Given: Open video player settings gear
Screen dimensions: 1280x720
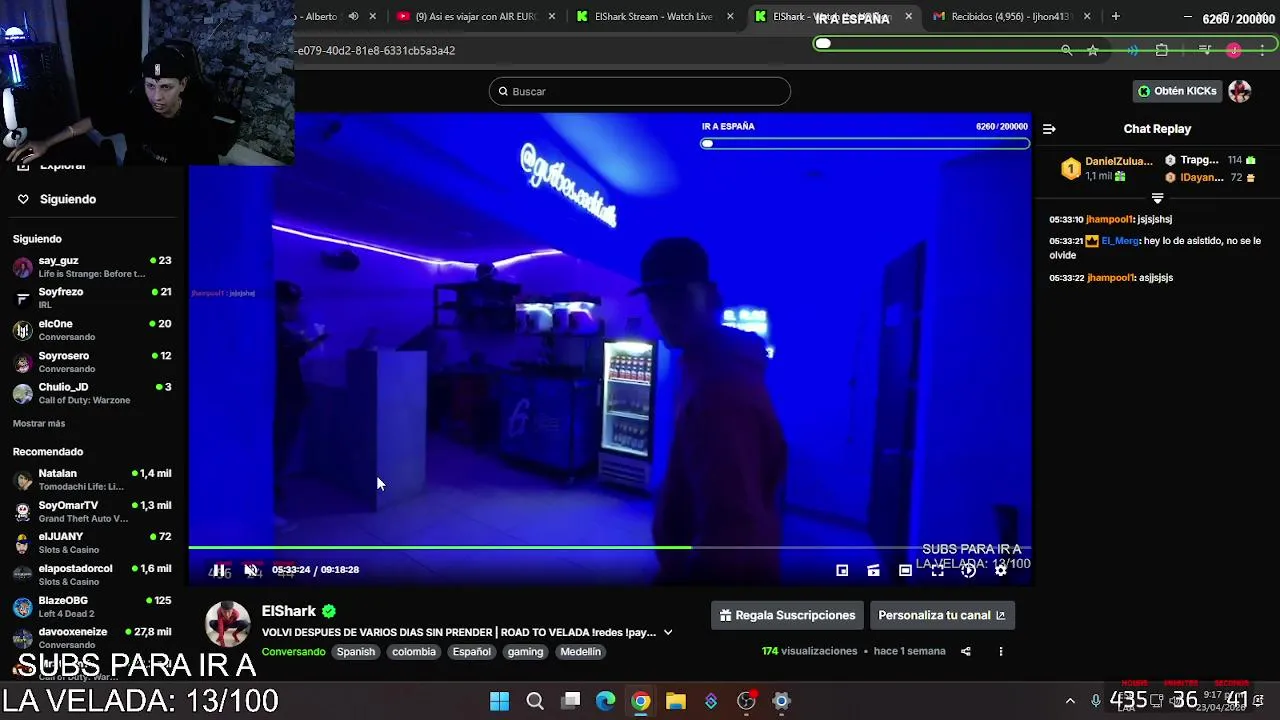Looking at the screenshot, I should pyautogui.click(x=1001, y=570).
